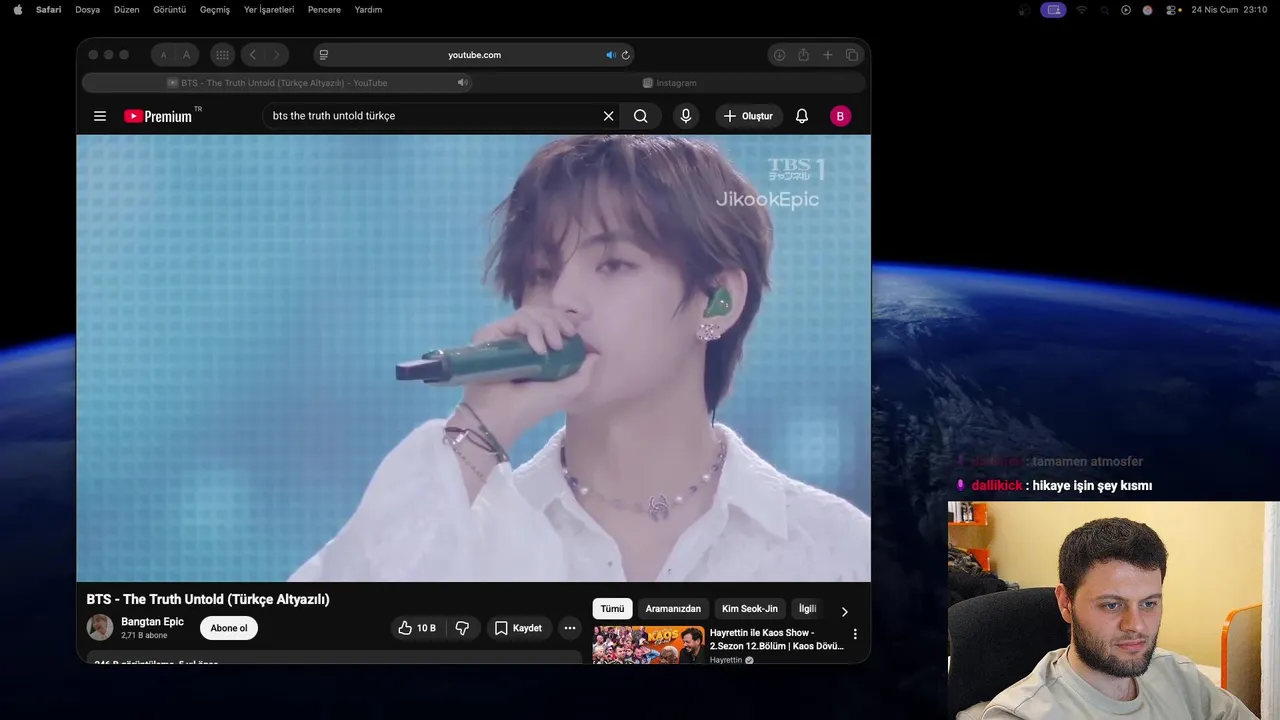
Task: Open screen sharing status purple icon
Action: pyautogui.click(x=1052, y=10)
